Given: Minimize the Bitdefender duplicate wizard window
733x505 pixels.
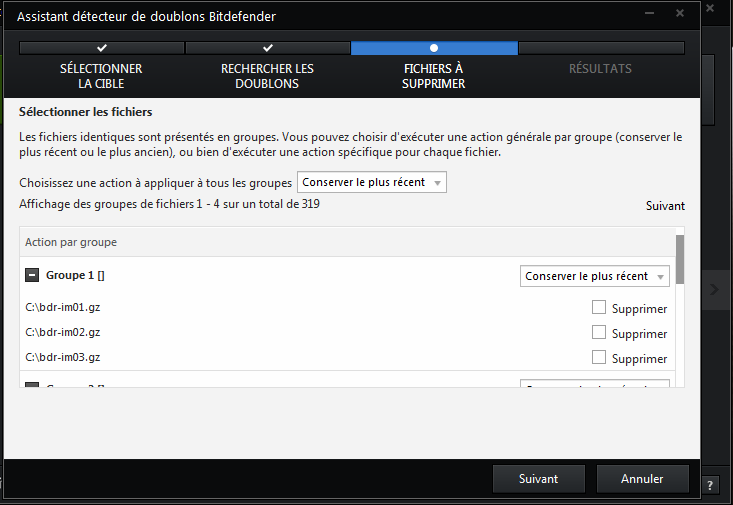Looking at the screenshot, I should 649,13.
